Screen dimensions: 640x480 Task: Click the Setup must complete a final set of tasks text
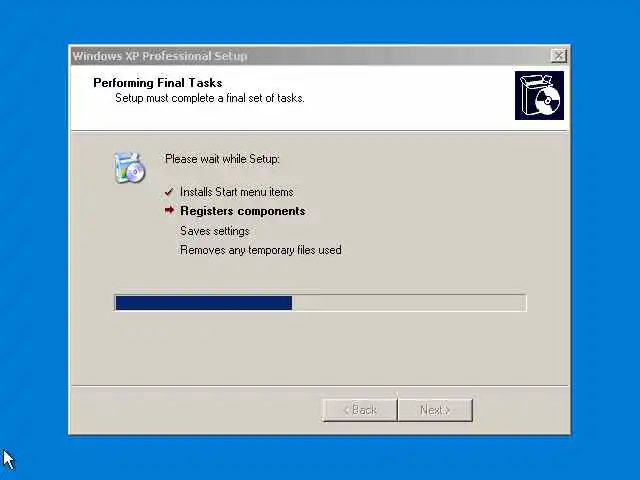coord(210,98)
